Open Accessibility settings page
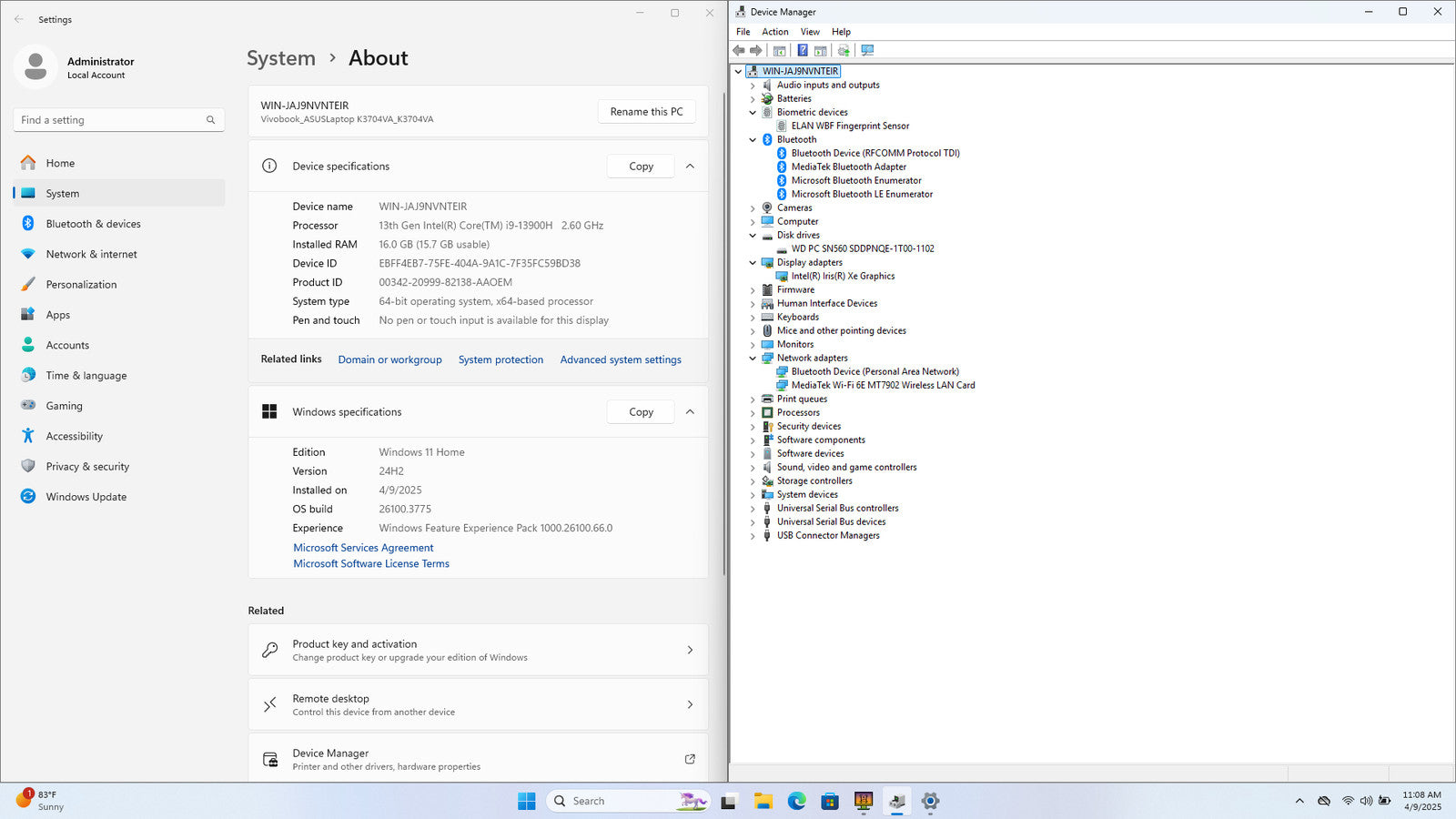 (119, 436)
